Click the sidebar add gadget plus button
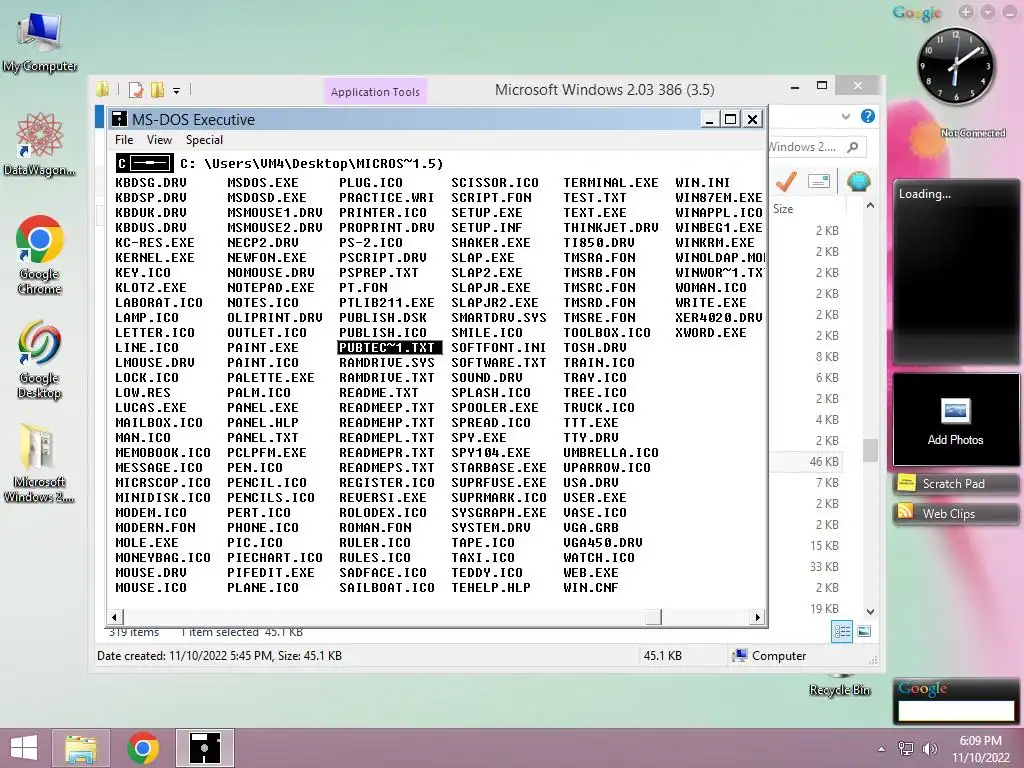The image size is (1024, 768). point(967,12)
